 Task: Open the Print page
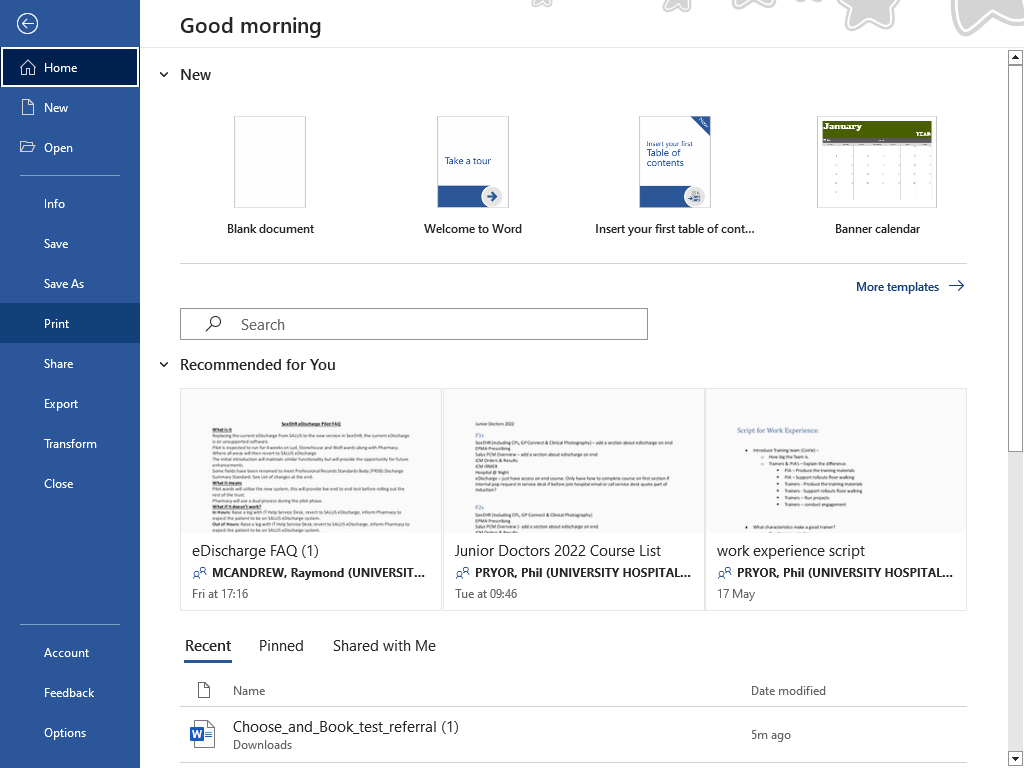tap(70, 323)
